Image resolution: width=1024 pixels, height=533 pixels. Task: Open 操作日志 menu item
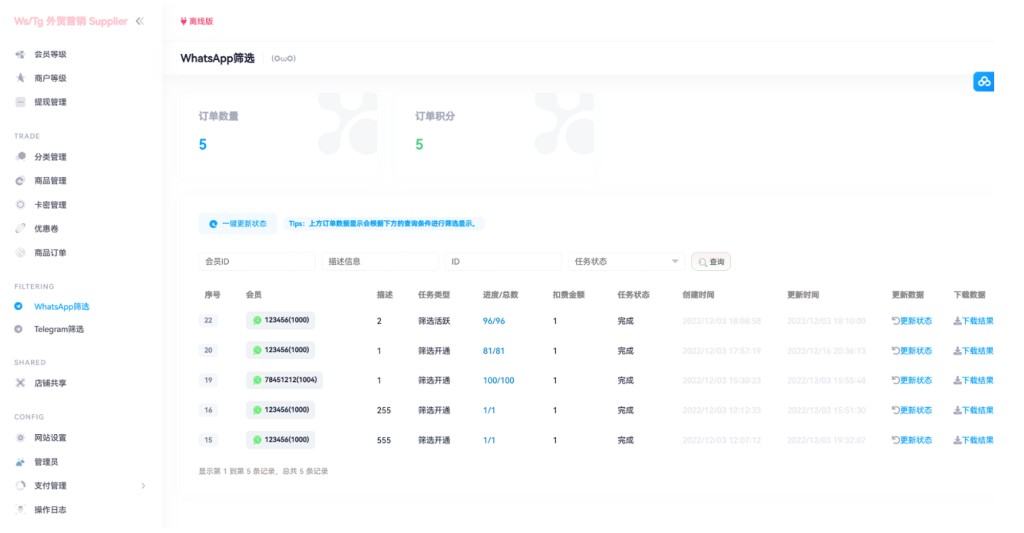(x=50, y=509)
